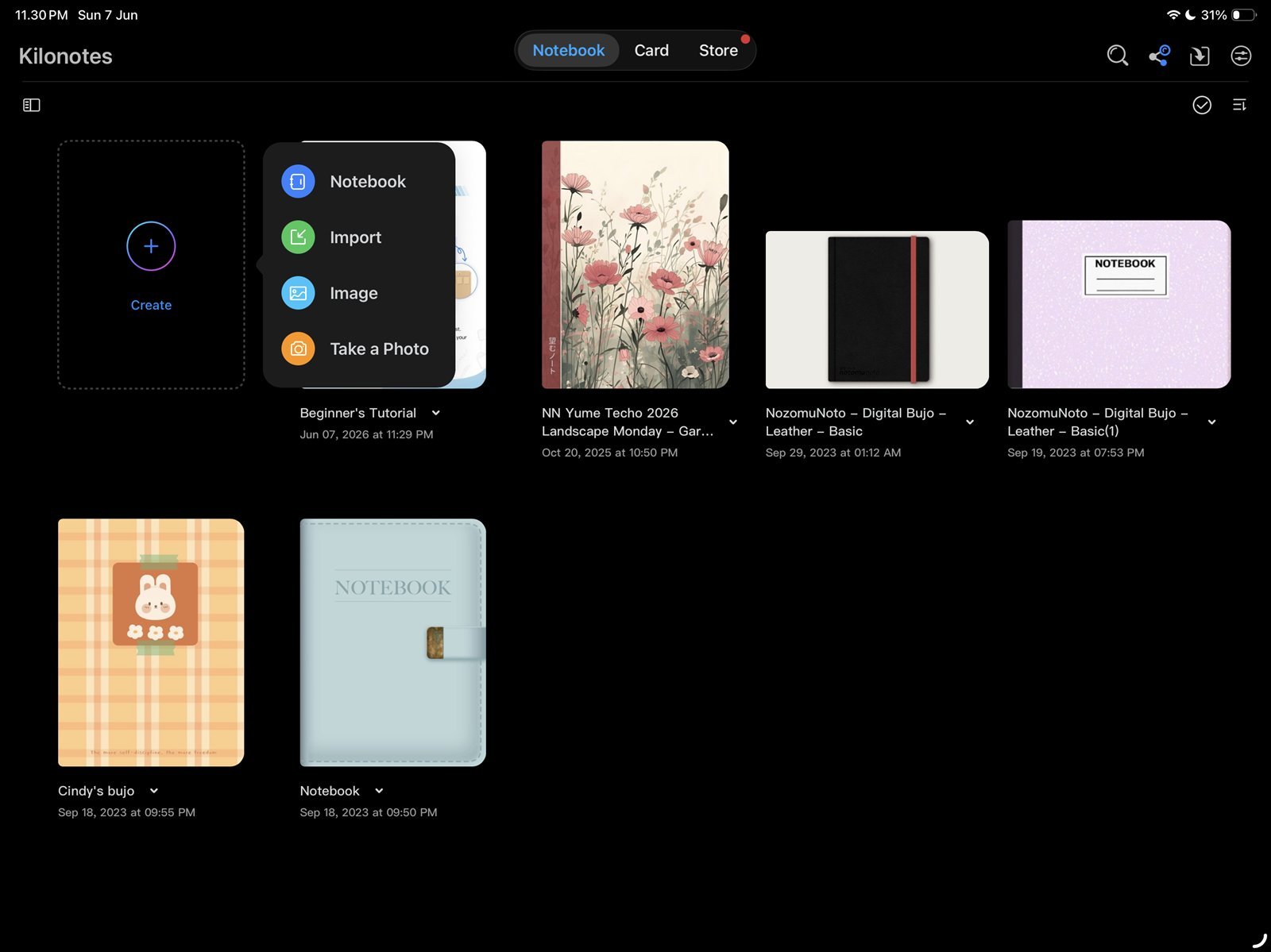Tap the share icon in top bar
Viewport: 1271px width, 952px height.
pos(1159,56)
